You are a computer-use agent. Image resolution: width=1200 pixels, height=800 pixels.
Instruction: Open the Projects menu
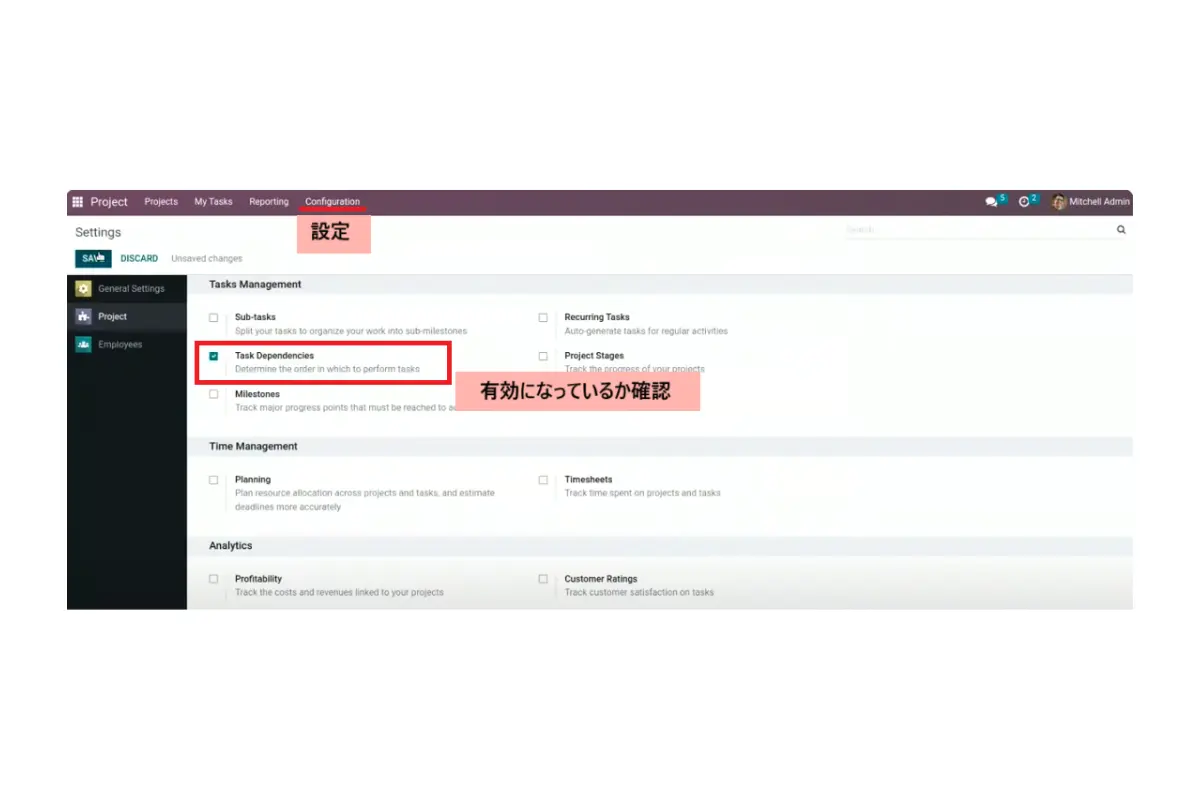click(161, 202)
